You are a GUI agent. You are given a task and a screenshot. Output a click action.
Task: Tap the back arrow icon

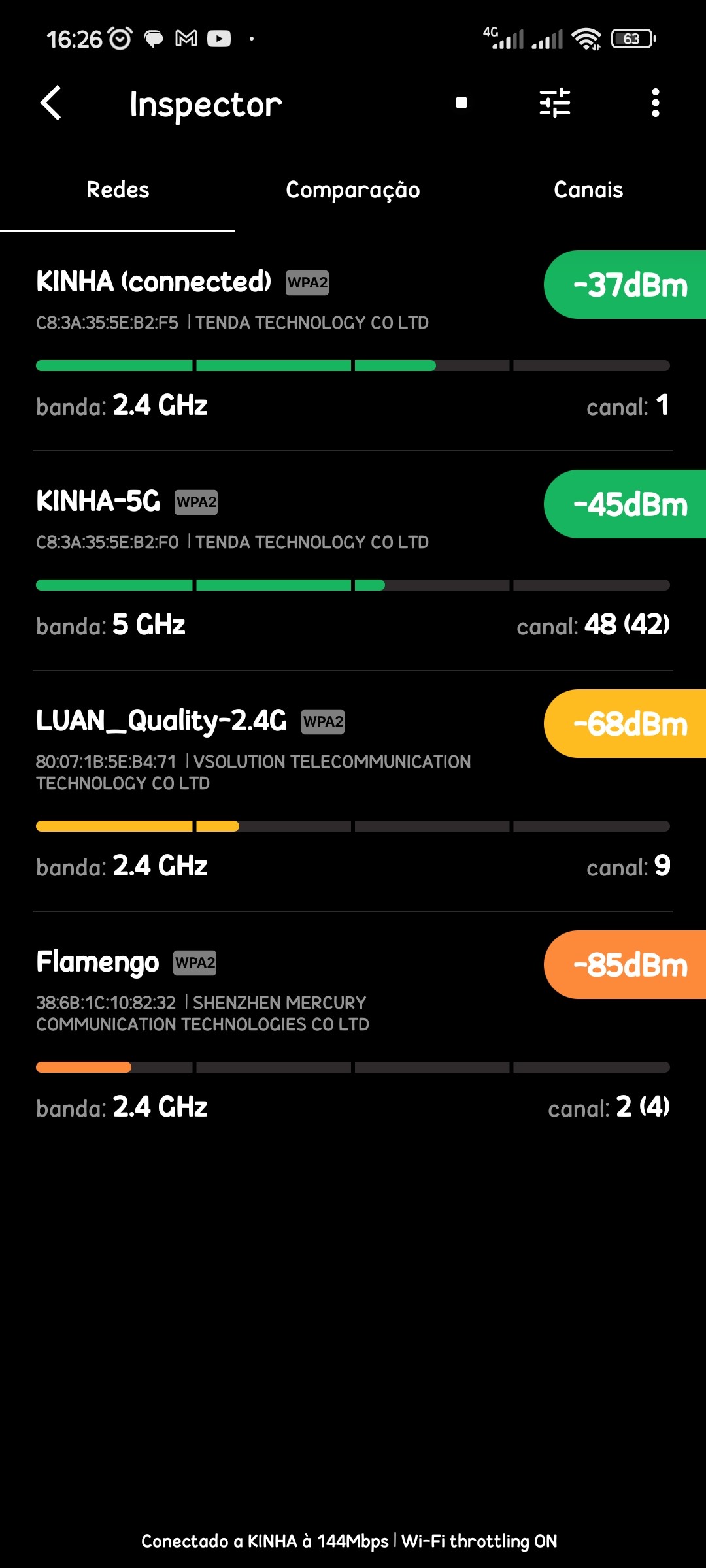(x=51, y=103)
